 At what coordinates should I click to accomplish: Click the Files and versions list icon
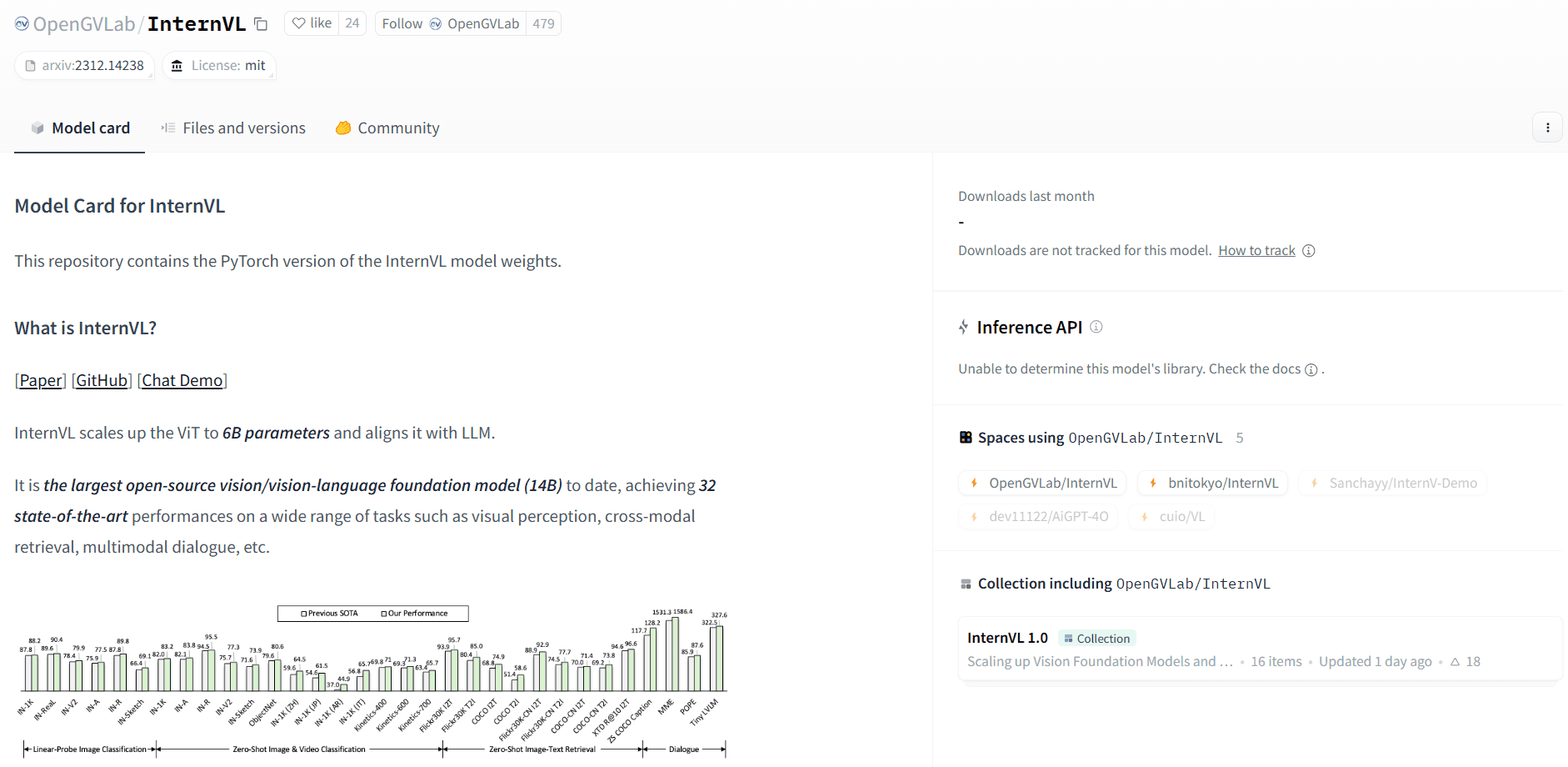click(x=167, y=128)
